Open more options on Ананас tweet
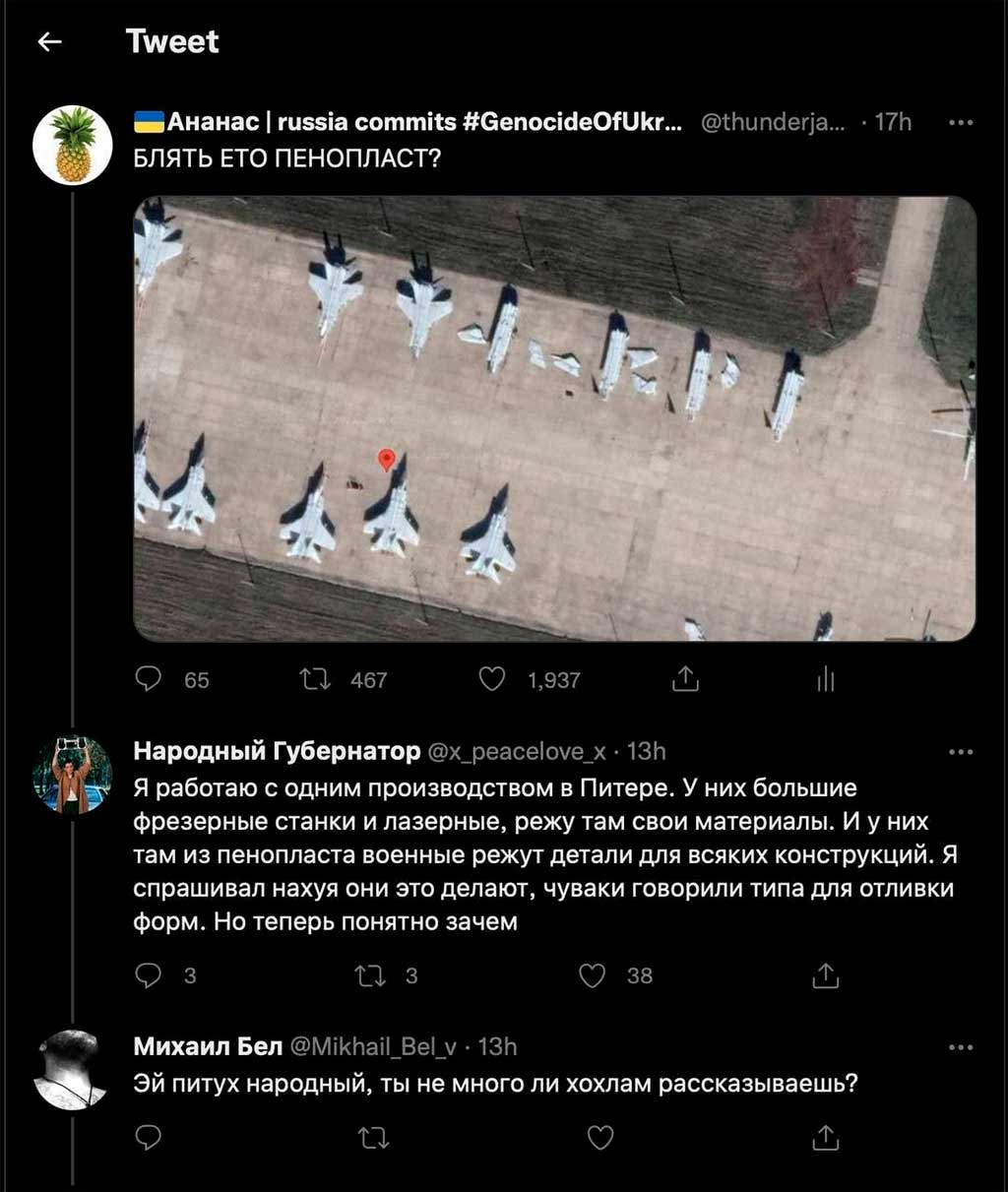 960,123
